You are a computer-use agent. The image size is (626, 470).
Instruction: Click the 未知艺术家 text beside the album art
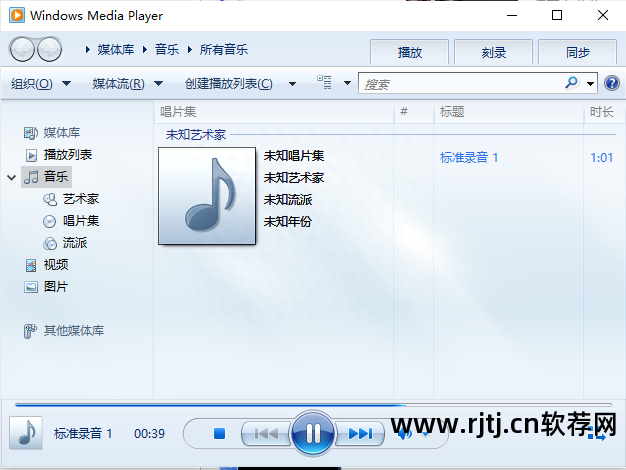tap(293, 177)
